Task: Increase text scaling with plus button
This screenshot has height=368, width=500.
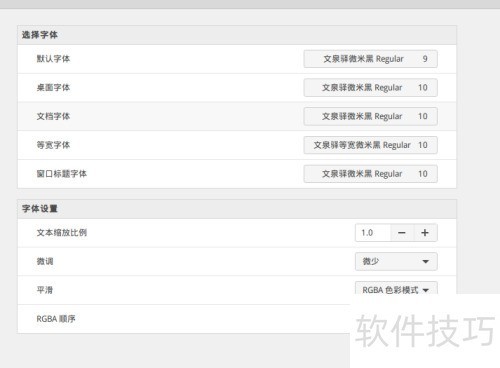Action: (425, 233)
